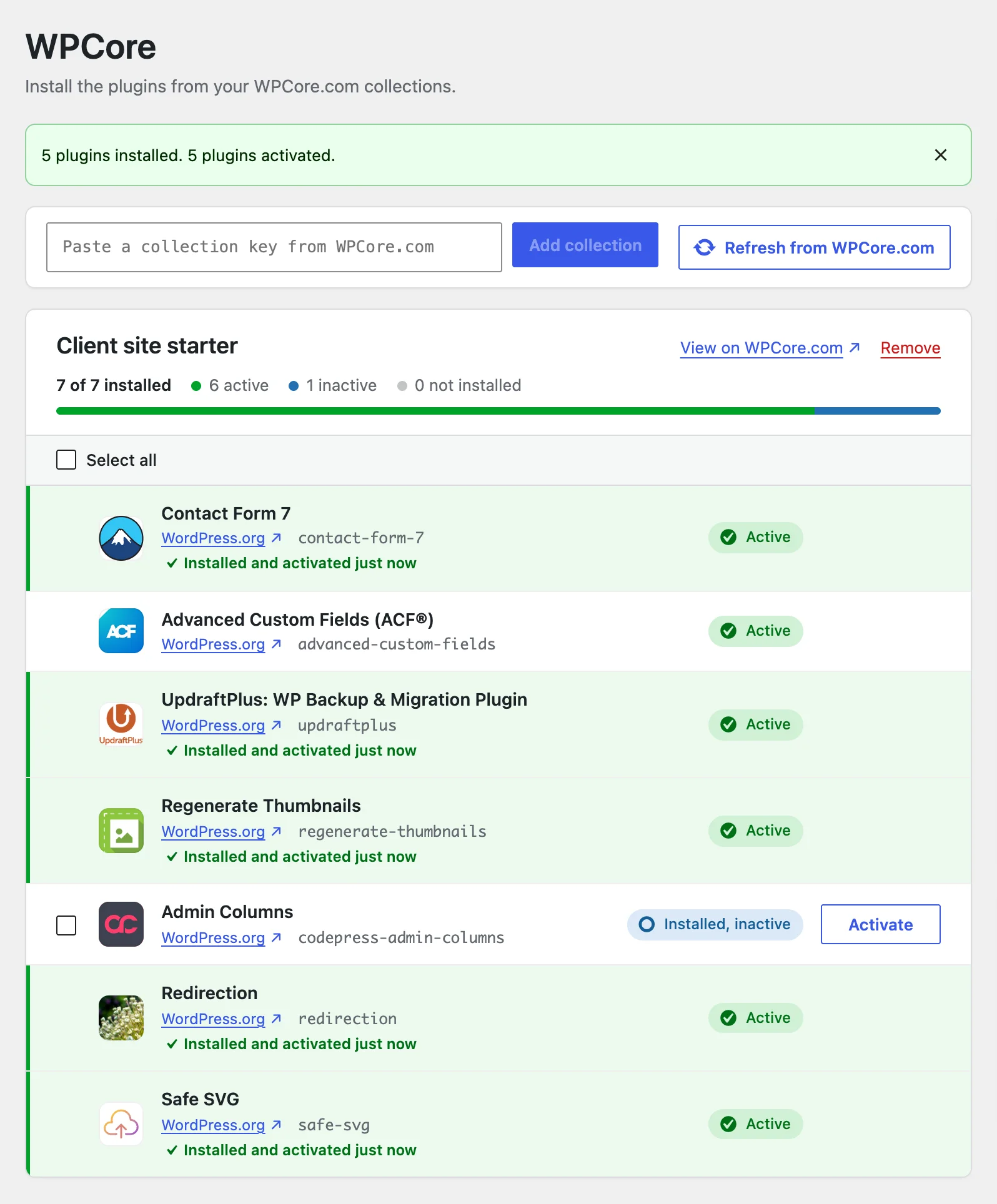Click the '1 inactive' status count

pos(333,385)
